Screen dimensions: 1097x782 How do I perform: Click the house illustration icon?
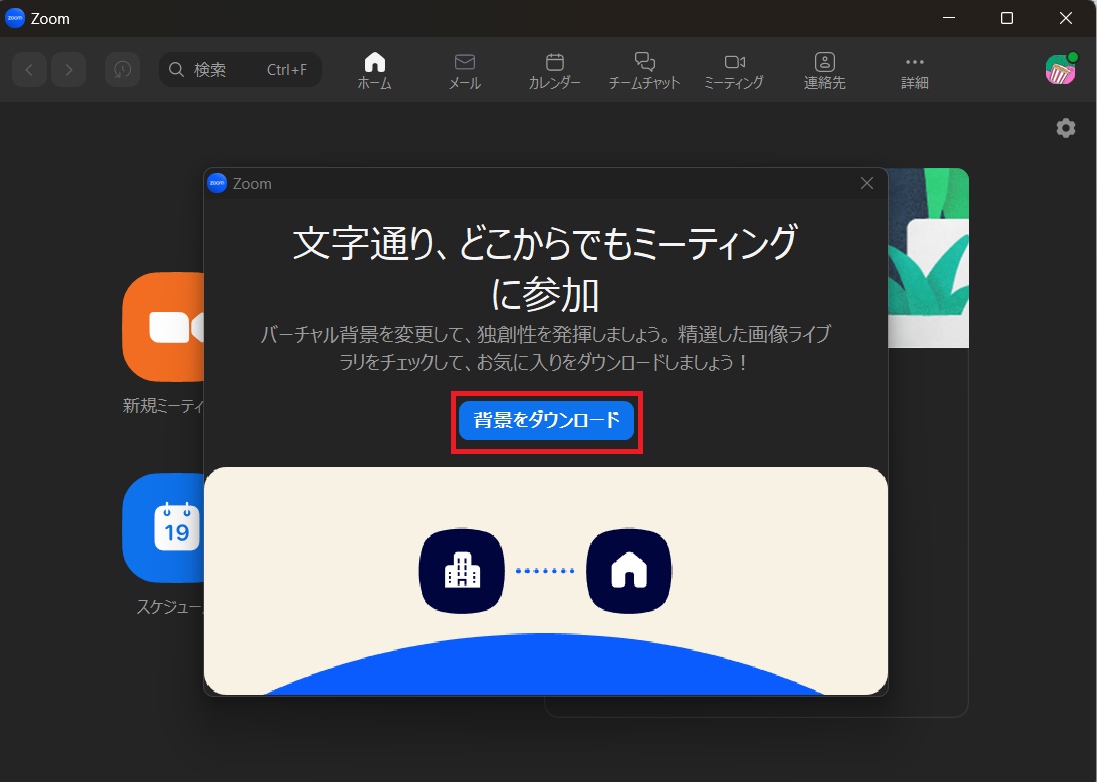(x=629, y=571)
